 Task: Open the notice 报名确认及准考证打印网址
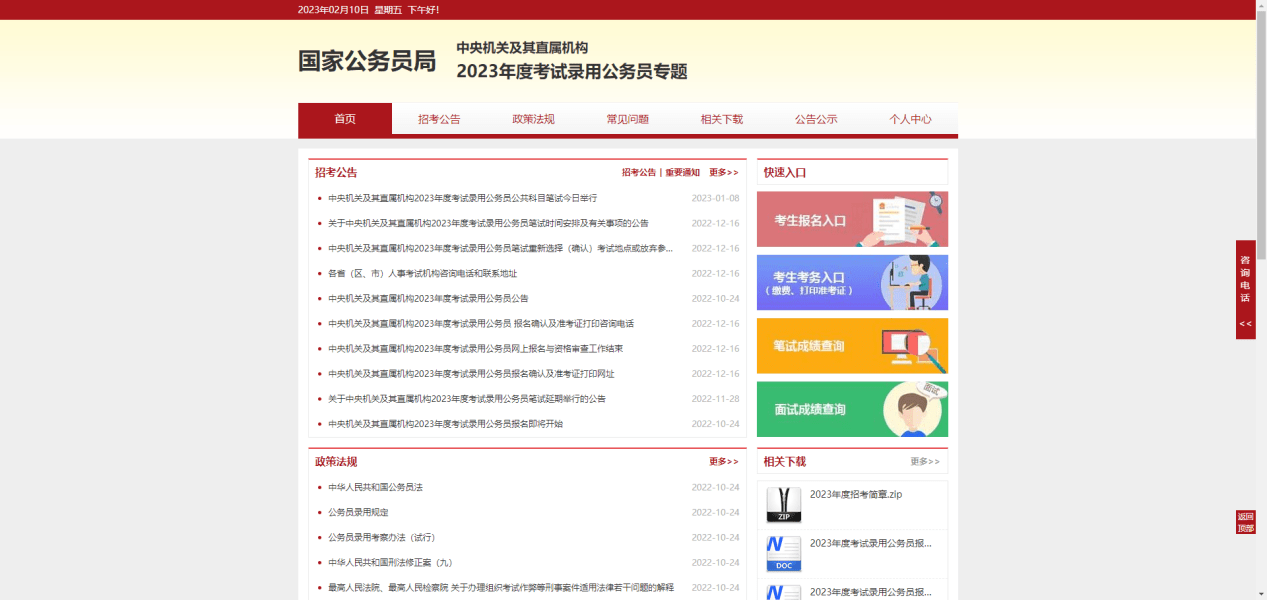[x=471, y=373]
